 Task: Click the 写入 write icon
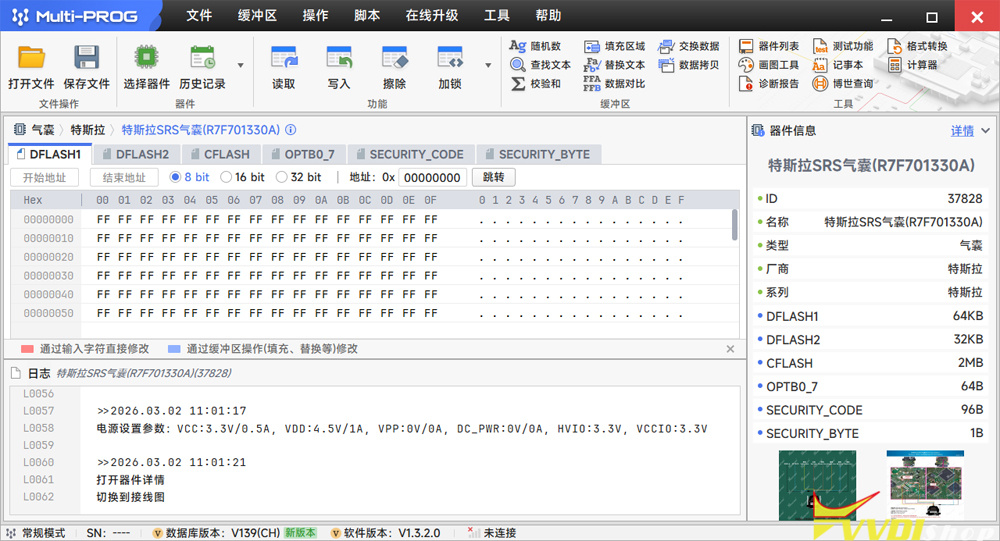339,59
